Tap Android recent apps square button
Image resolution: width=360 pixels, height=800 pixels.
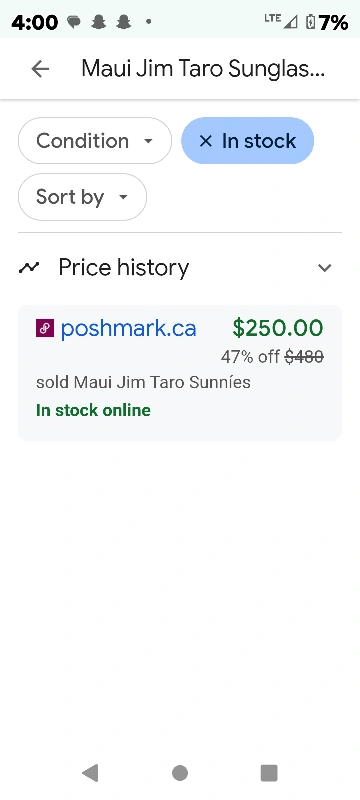(269, 773)
